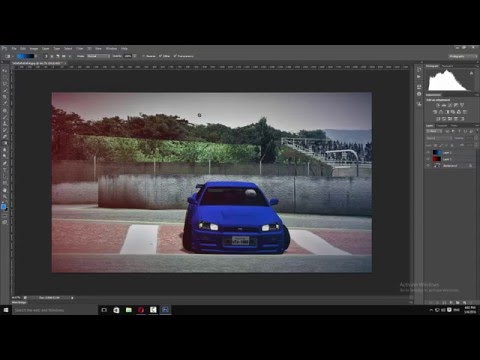This screenshot has height=360, width=480.
Task: Open the Filter menu
Action: pyautogui.click(x=80, y=49)
